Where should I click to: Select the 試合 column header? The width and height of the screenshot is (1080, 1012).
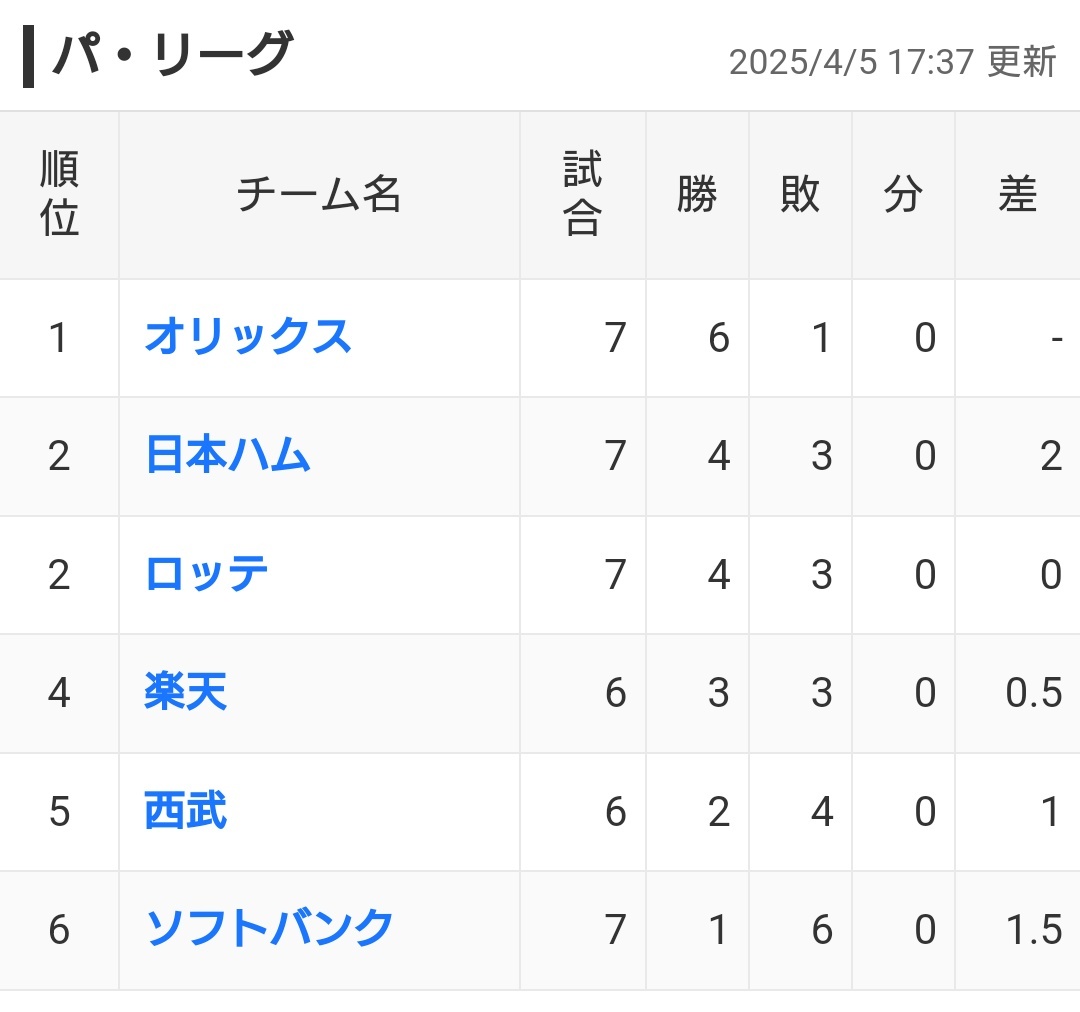tap(583, 195)
